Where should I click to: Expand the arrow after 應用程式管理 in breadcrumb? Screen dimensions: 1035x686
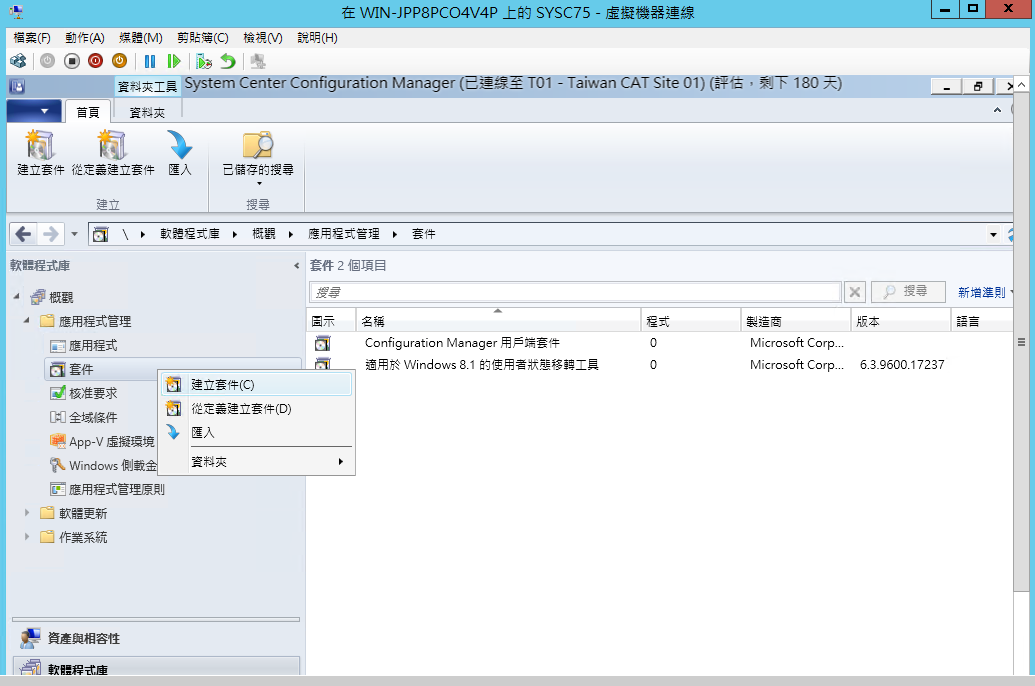pyautogui.click(x=395, y=234)
